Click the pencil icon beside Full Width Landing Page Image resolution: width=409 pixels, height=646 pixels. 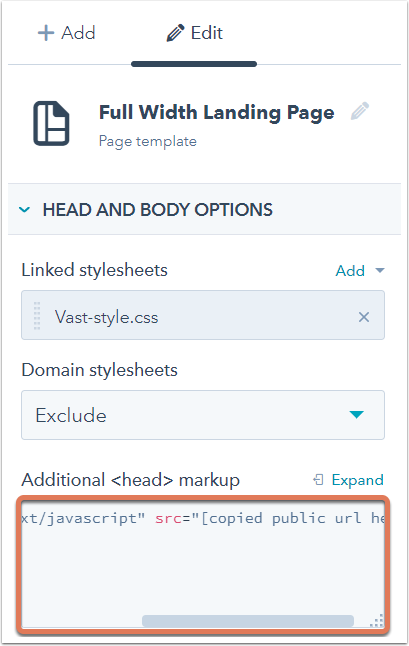(x=360, y=111)
